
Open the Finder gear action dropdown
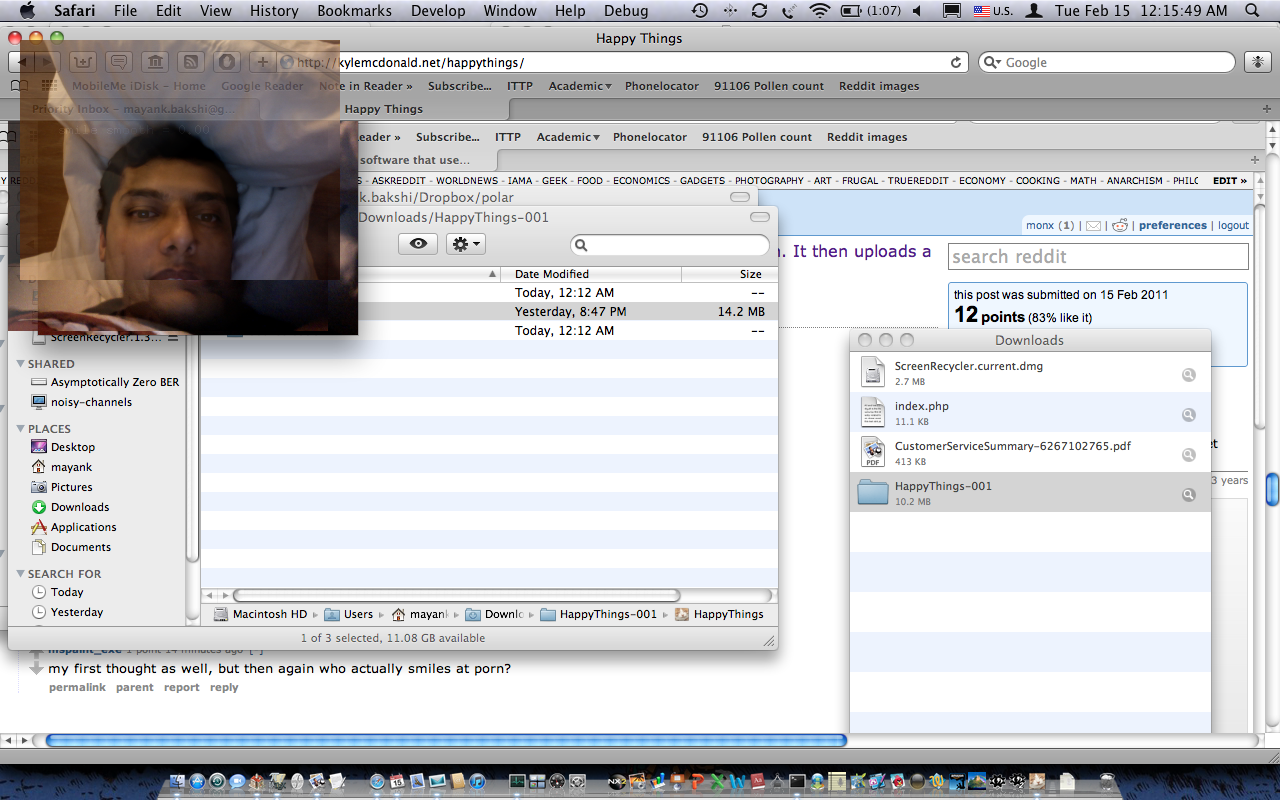point(465,244)
